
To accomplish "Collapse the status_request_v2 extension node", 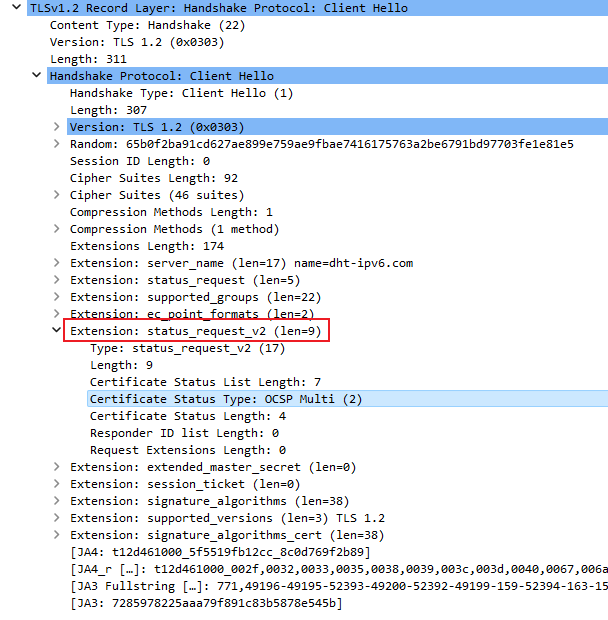I will 57,330.
